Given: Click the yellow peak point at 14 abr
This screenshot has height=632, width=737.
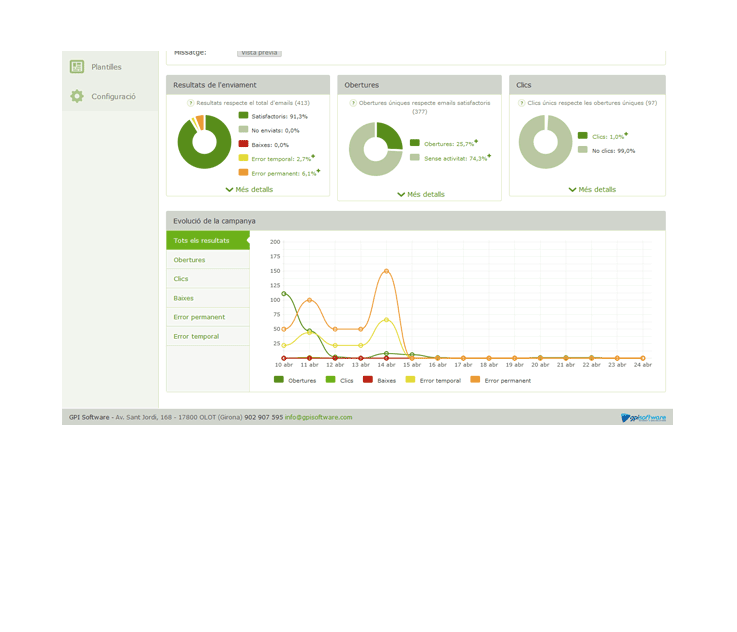Looking at the screenshot, I should 386,320.
